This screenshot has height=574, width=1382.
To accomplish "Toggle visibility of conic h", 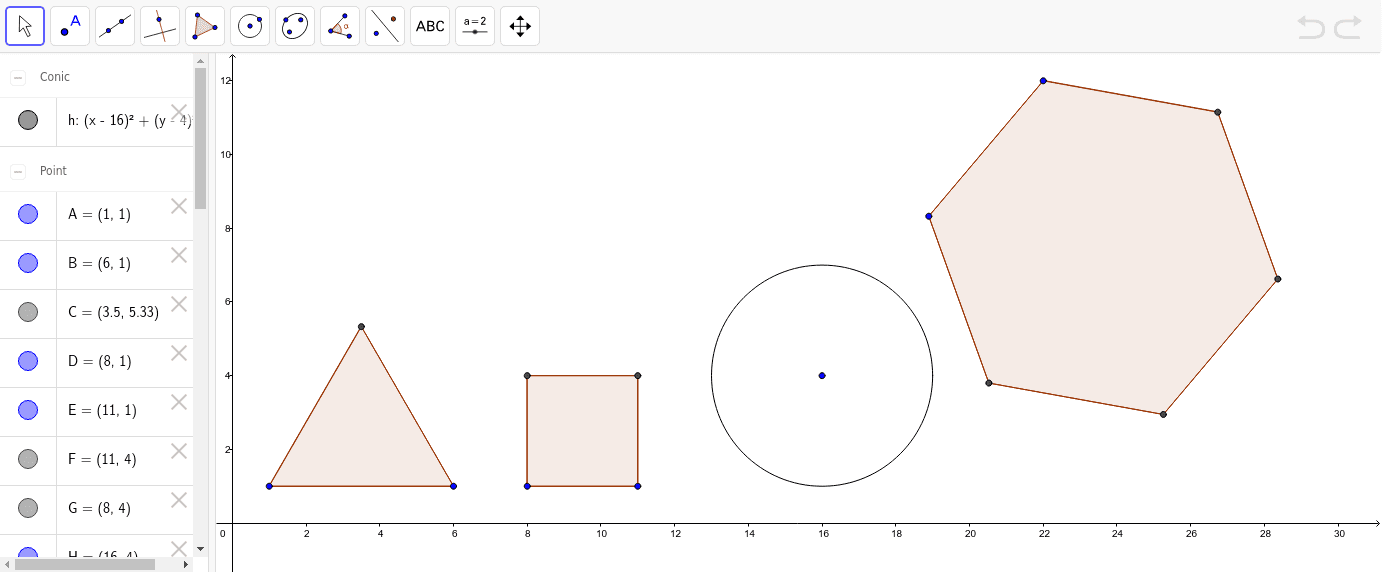I will pyautogui.click(x=28, y=121).
